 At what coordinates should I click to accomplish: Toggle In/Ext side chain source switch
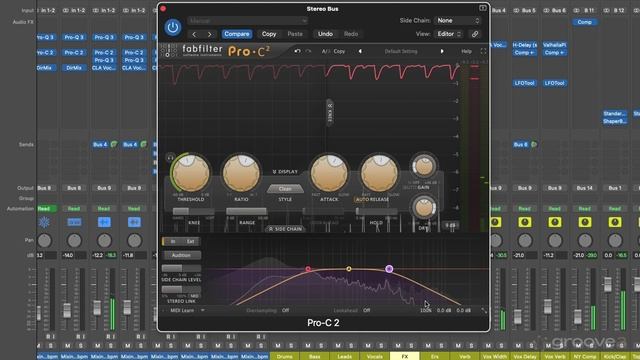181,242
